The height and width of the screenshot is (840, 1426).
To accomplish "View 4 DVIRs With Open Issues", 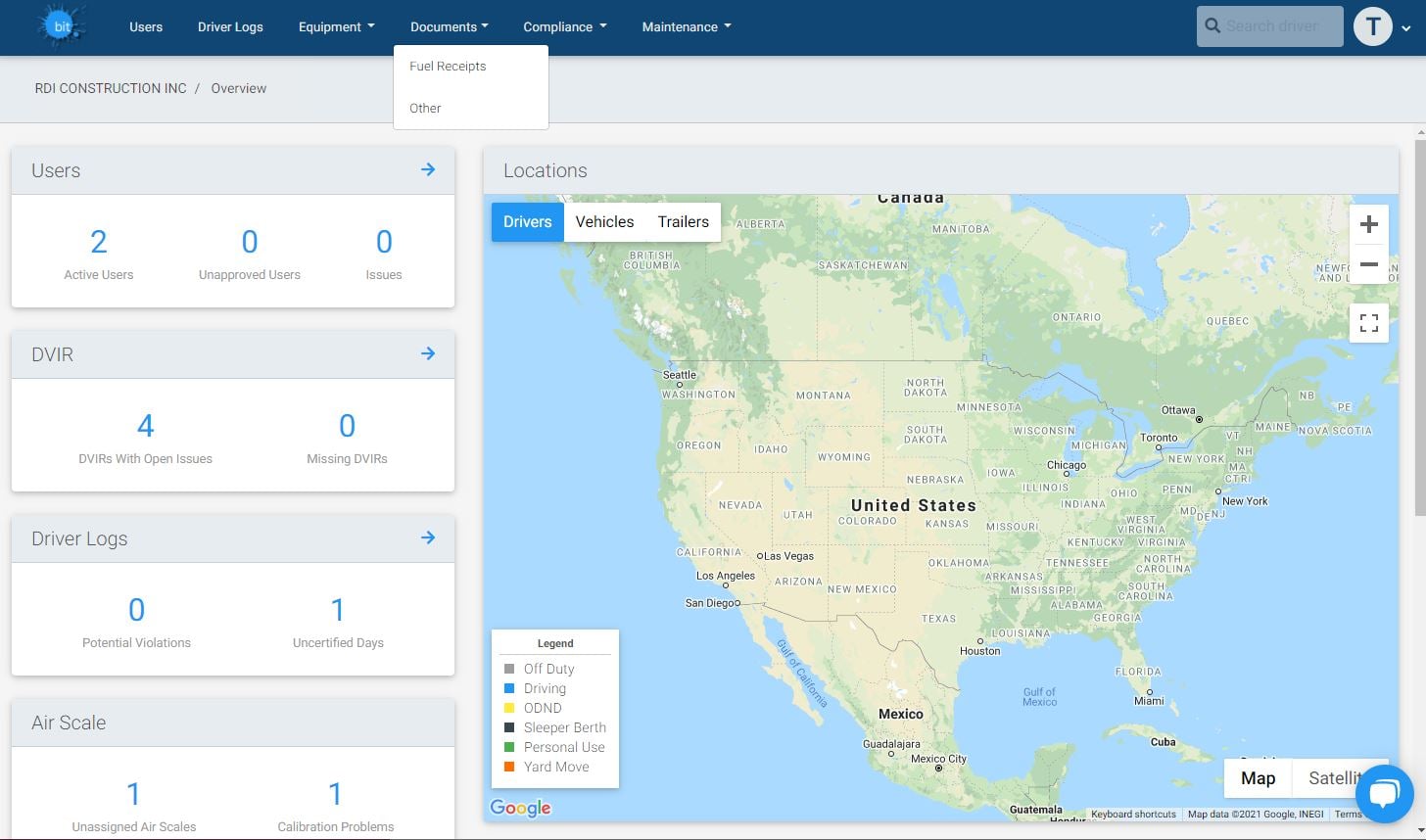I will (x=145, y=437).
